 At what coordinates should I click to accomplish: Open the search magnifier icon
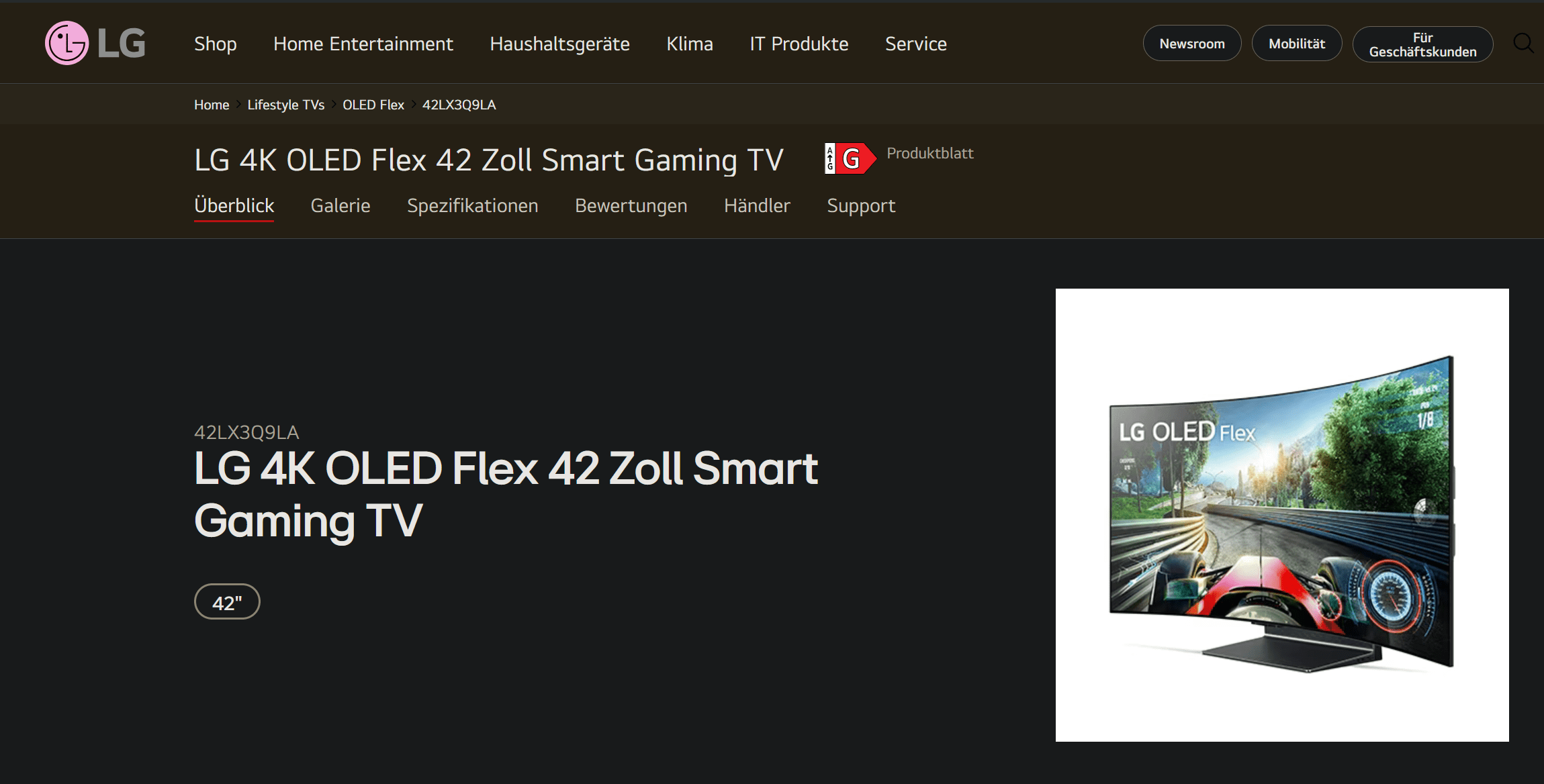pos(1523,43)
